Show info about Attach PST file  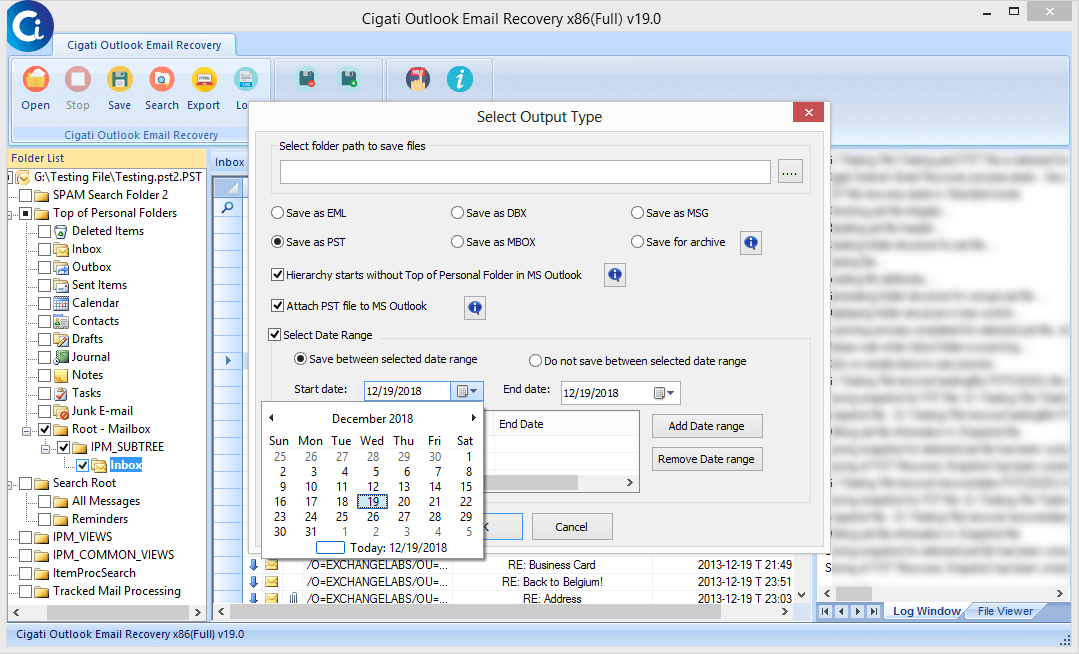point(475,308)
